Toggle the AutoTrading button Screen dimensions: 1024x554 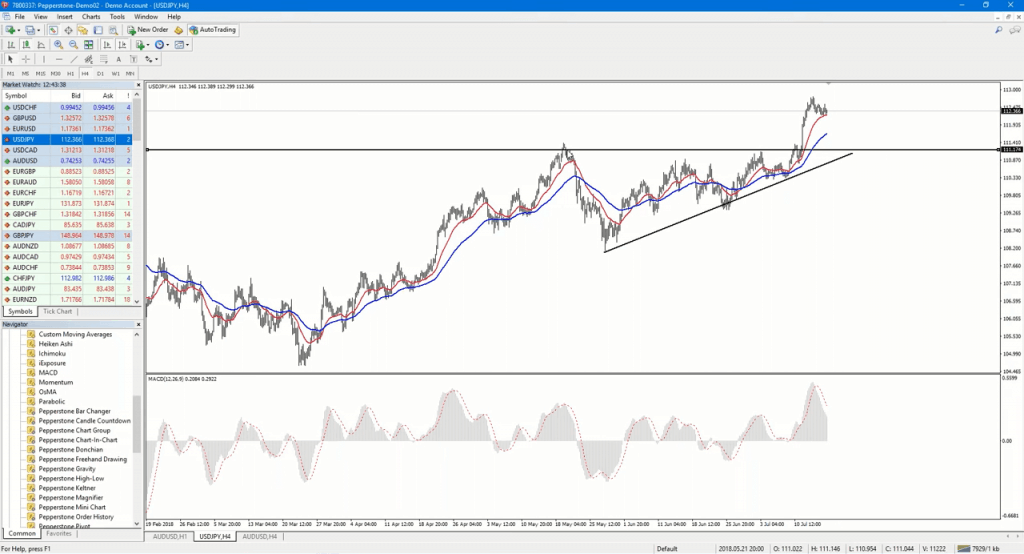(213, 30)
